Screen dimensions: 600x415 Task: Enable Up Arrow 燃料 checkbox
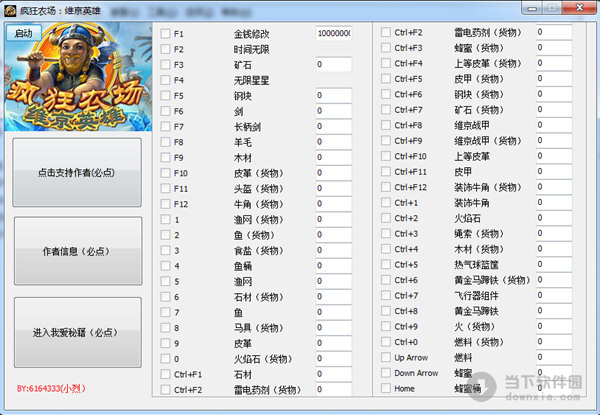386,357
